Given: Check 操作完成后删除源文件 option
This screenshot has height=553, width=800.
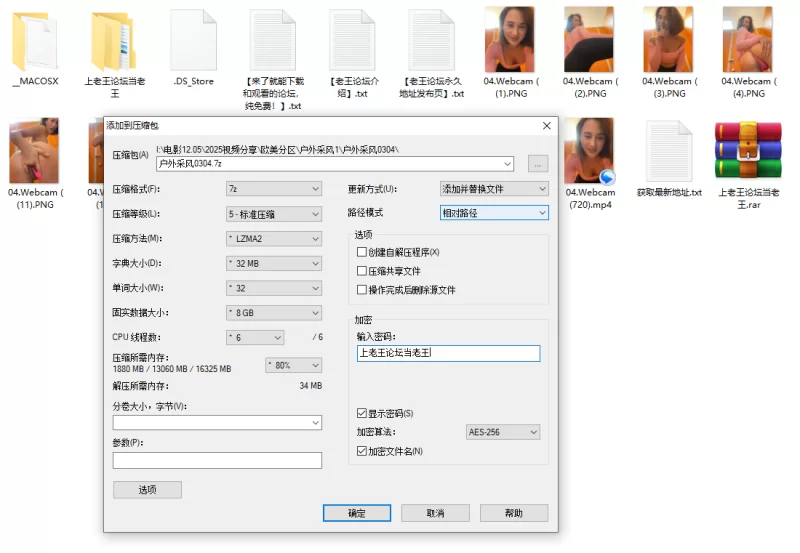Looking at the screenshot, I should [x=362, y=290].
